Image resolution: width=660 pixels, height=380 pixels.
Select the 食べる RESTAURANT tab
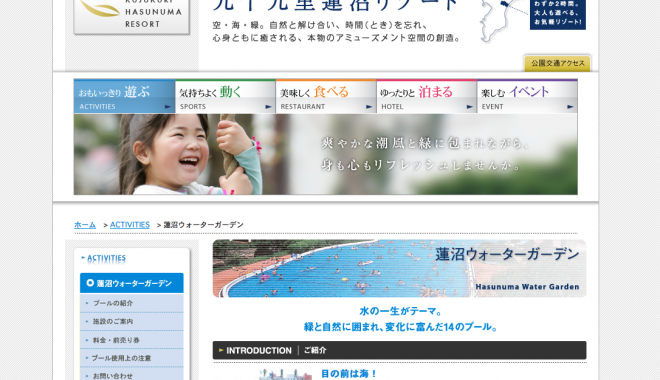pos(326,96)
